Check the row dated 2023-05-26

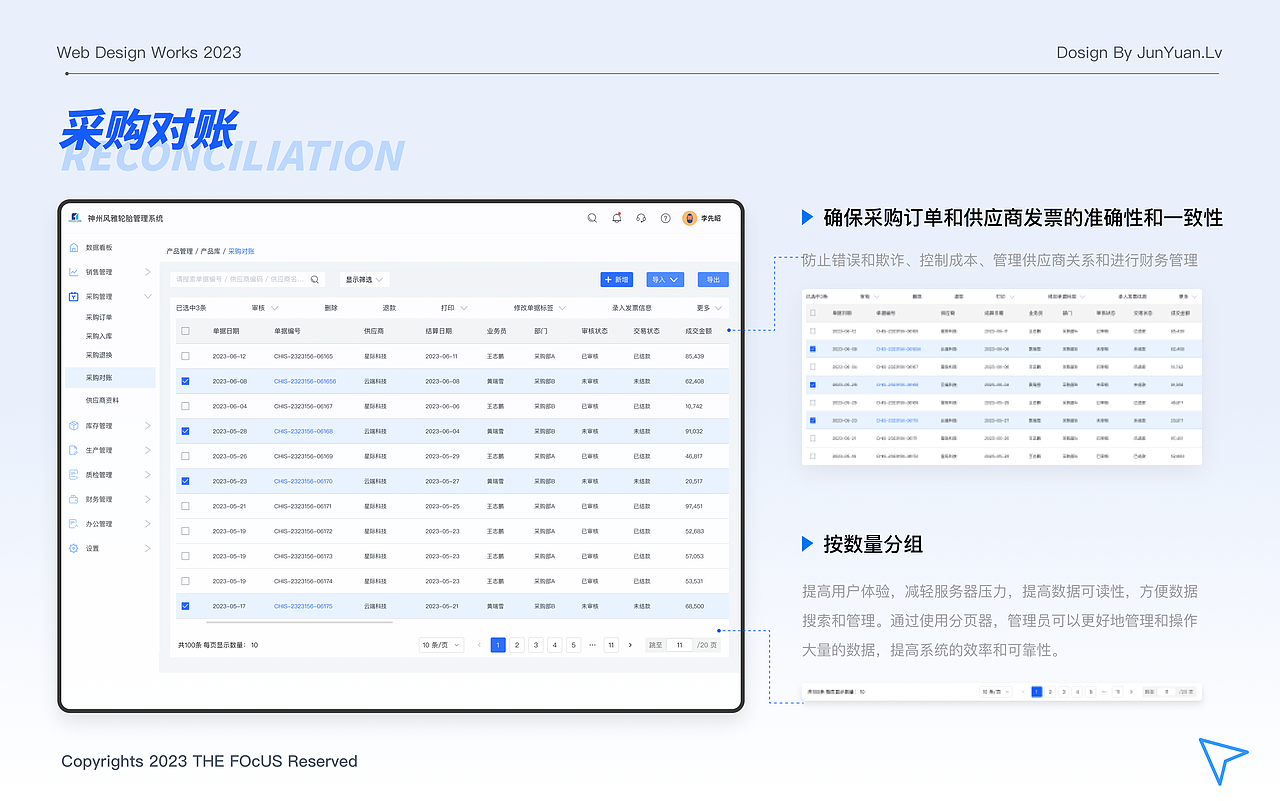point(185,456)
